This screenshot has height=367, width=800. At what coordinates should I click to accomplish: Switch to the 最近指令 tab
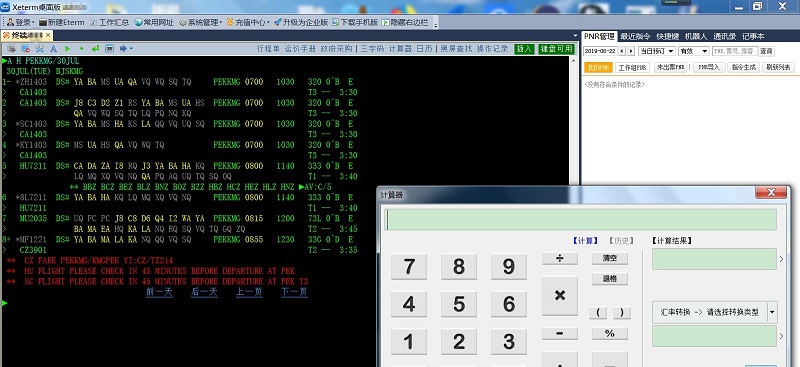[635, 36]
